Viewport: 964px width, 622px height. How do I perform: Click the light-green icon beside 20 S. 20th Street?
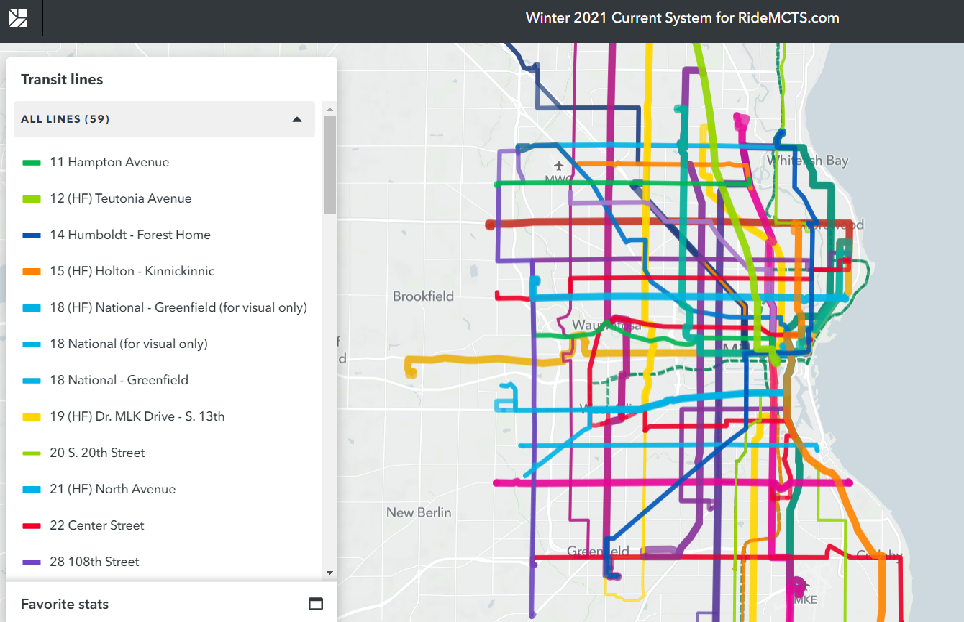[x=30, y=453]
